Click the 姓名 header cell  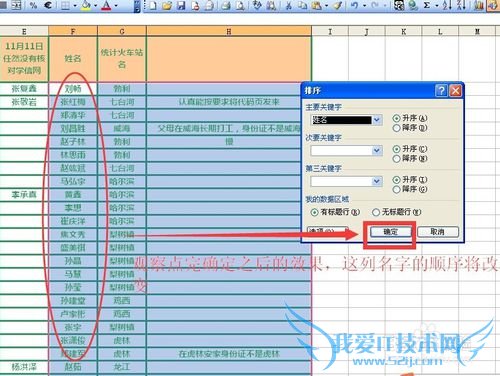point(73,59)
